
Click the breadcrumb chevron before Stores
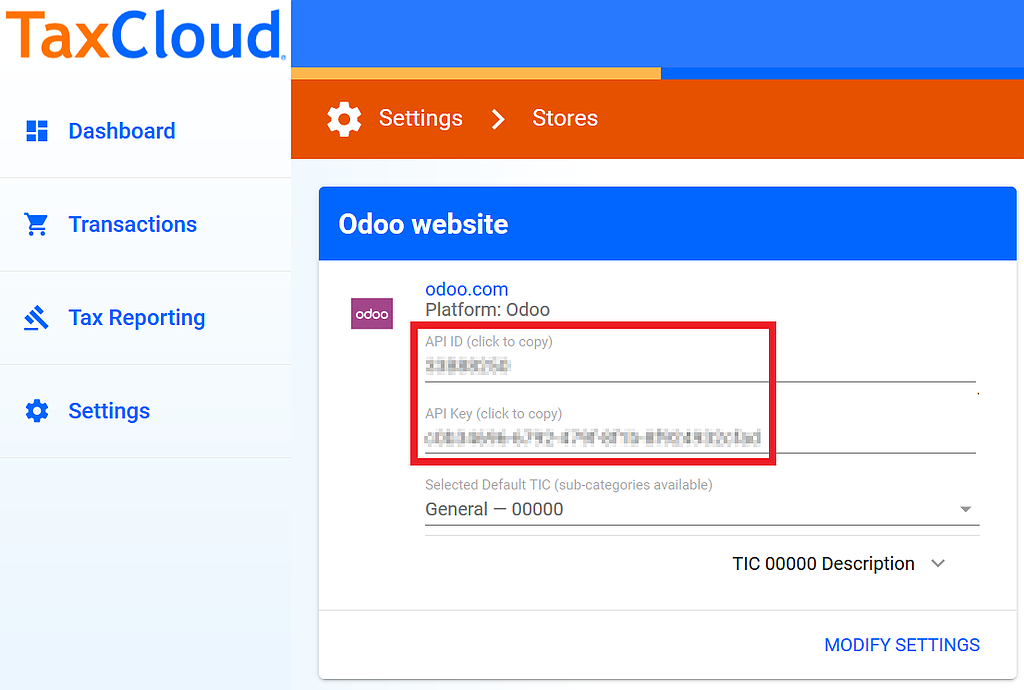click(x=498, y=119)
